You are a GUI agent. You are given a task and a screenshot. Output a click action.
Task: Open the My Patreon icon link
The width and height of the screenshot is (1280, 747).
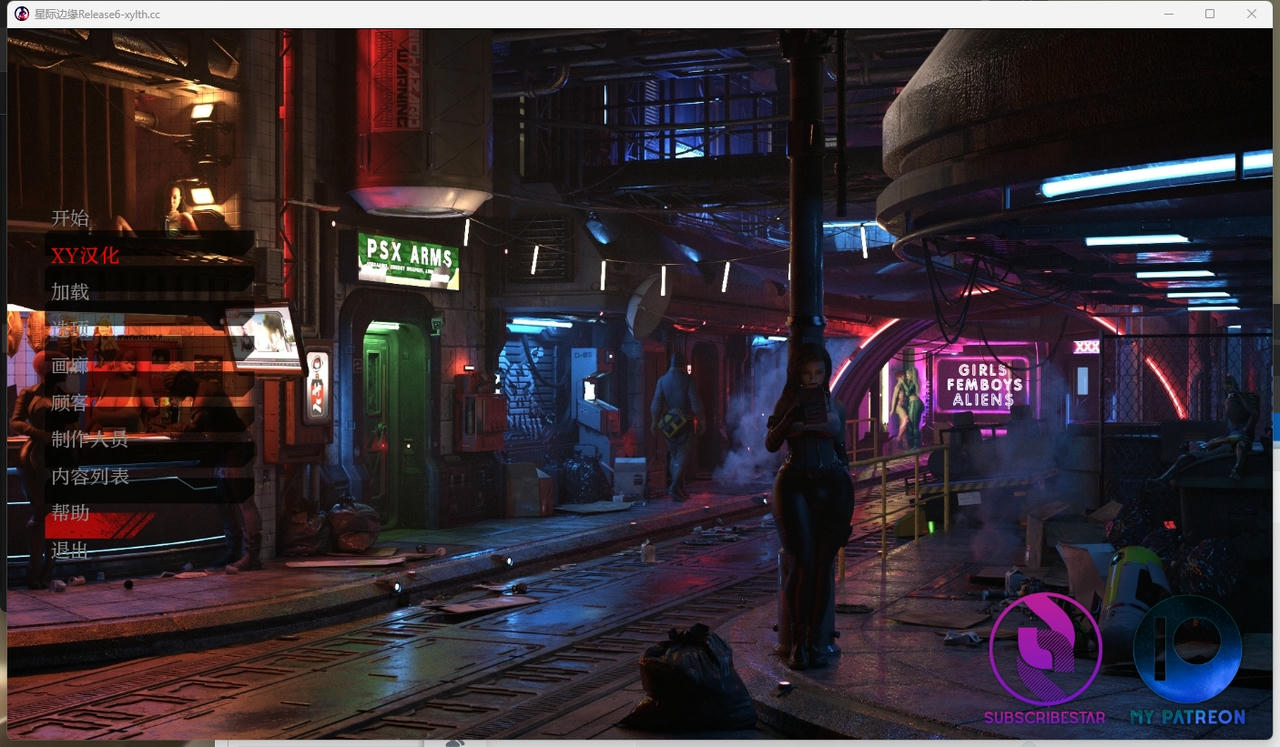[x=1187, y=649]
